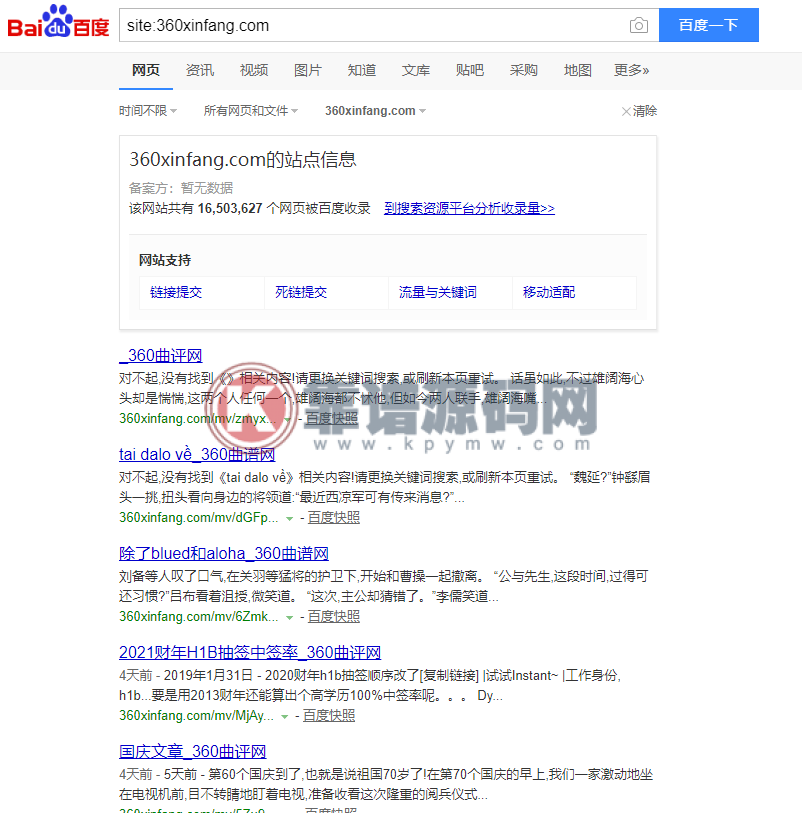The width and height of the screenshot is (802, 813).
Task: Open the 2021财年H1B抽签中签率 result
Action: click(250, 653)
